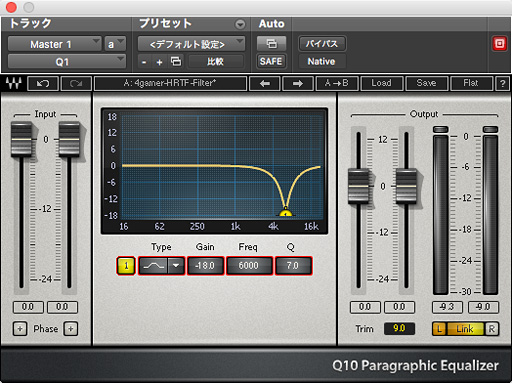Screen dimensions: 512x383
Task: Toggle the output Link button
Action: click(465, 329)
